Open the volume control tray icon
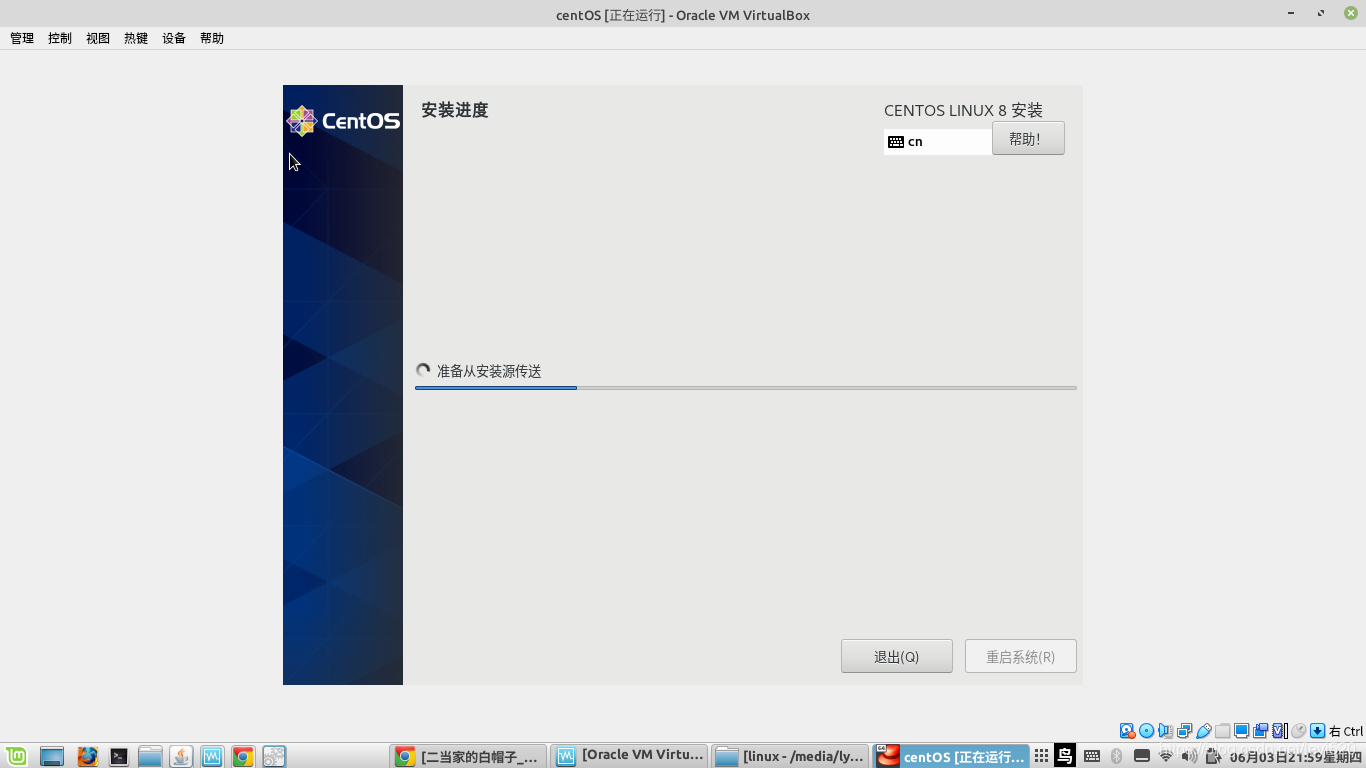1366x768 pixels. click(x=1189, y=756)
